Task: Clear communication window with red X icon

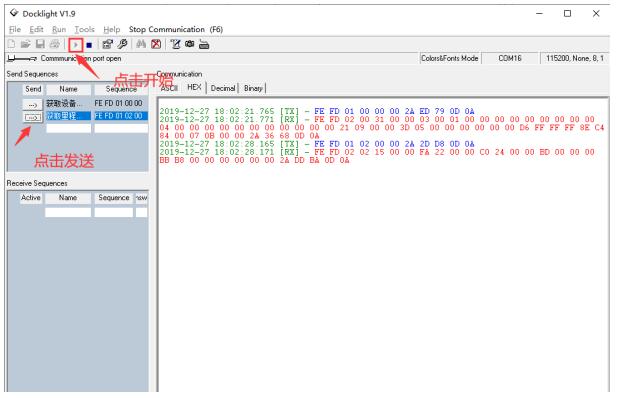Action: tap(156, 44)
